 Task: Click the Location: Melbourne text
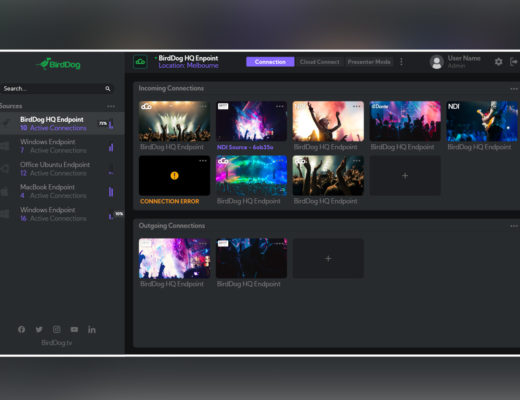188,66
